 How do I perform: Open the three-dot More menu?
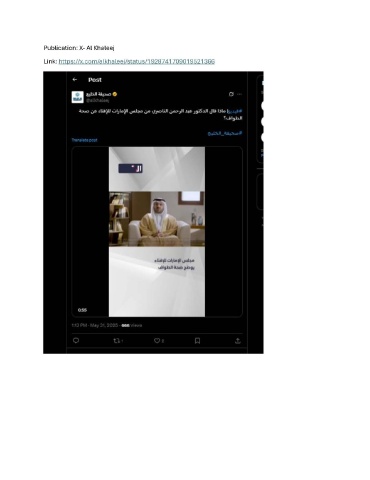pyautogui.click(x=239, y=94)
